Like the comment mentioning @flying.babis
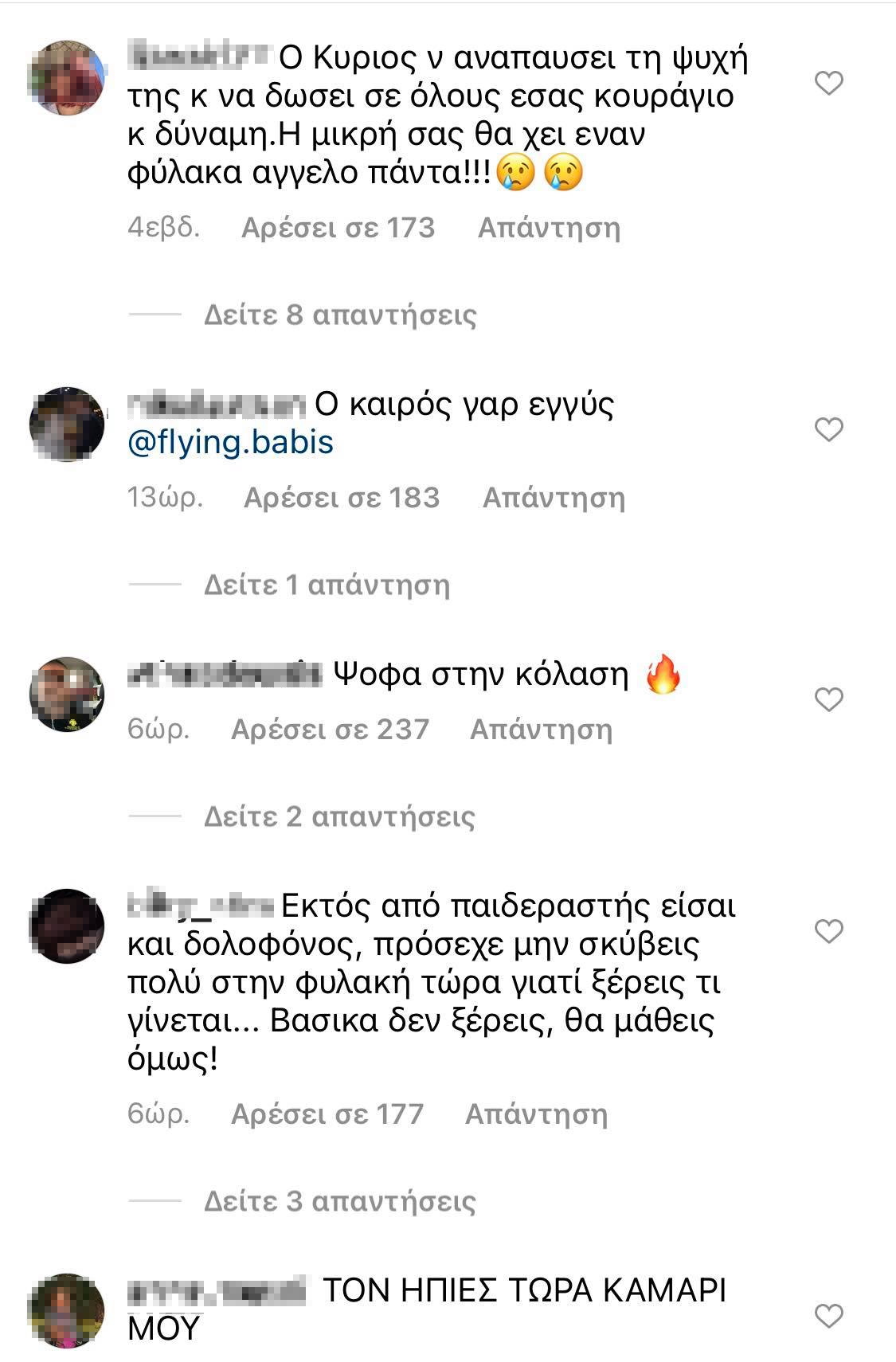The image size is (896, 1362). tap(829, 430)
